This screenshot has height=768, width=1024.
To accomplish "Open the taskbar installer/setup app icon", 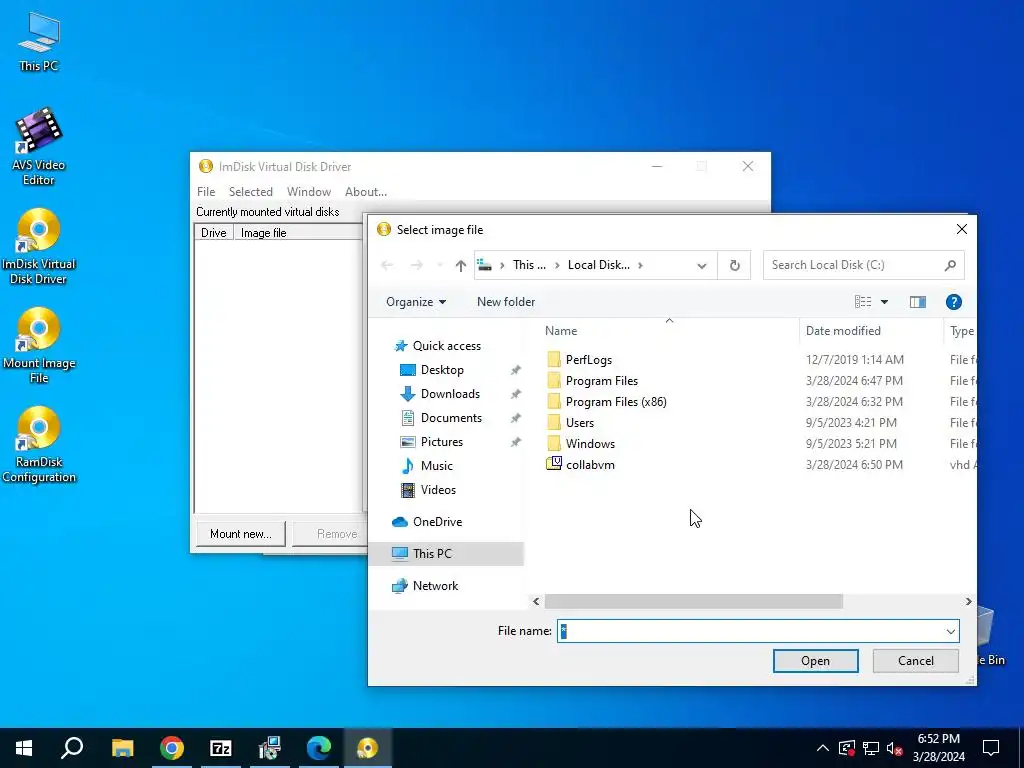I will click(x=270, y=748).
